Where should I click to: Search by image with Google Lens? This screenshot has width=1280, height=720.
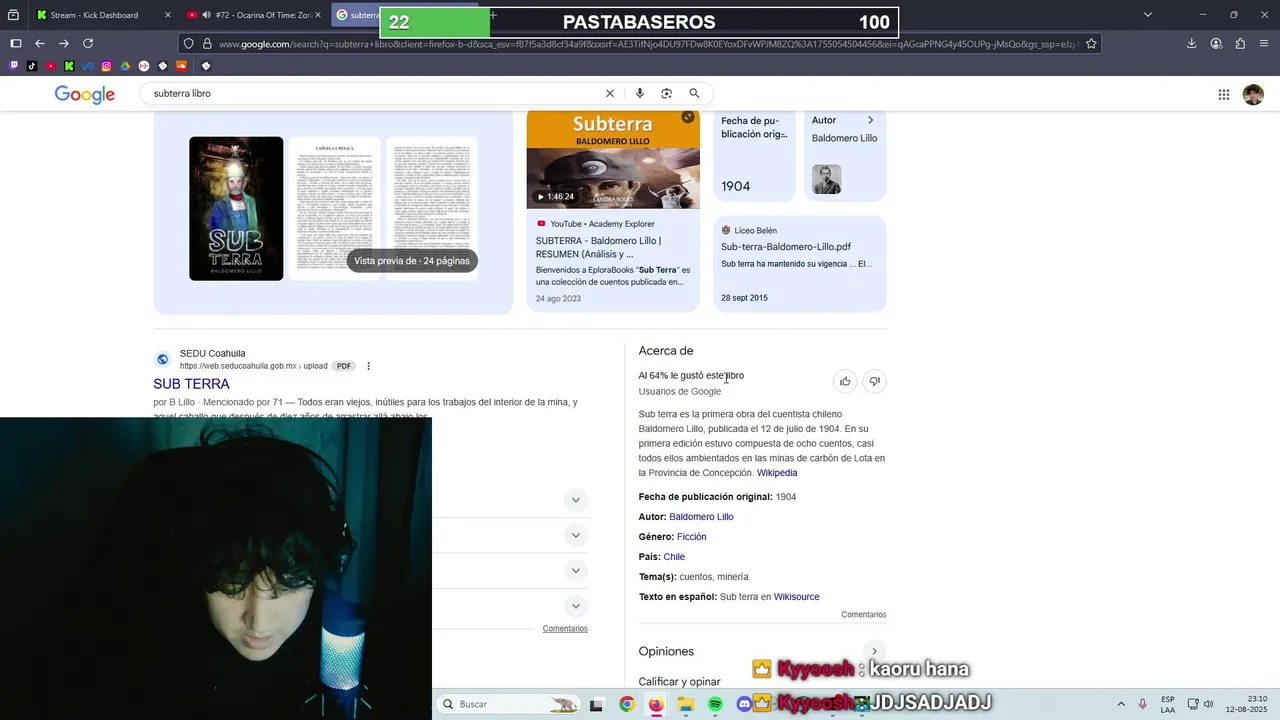click(x=667, y=93)
